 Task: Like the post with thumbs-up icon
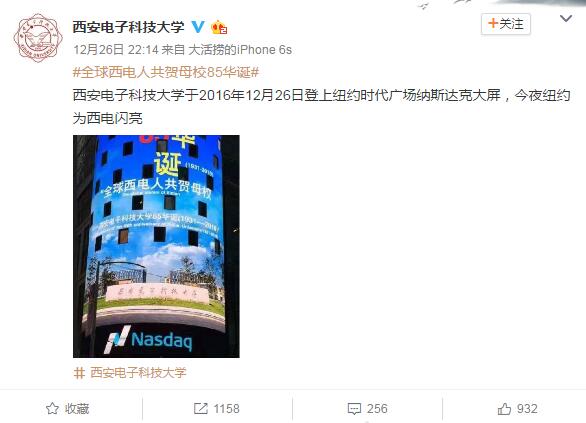(504, 409)
